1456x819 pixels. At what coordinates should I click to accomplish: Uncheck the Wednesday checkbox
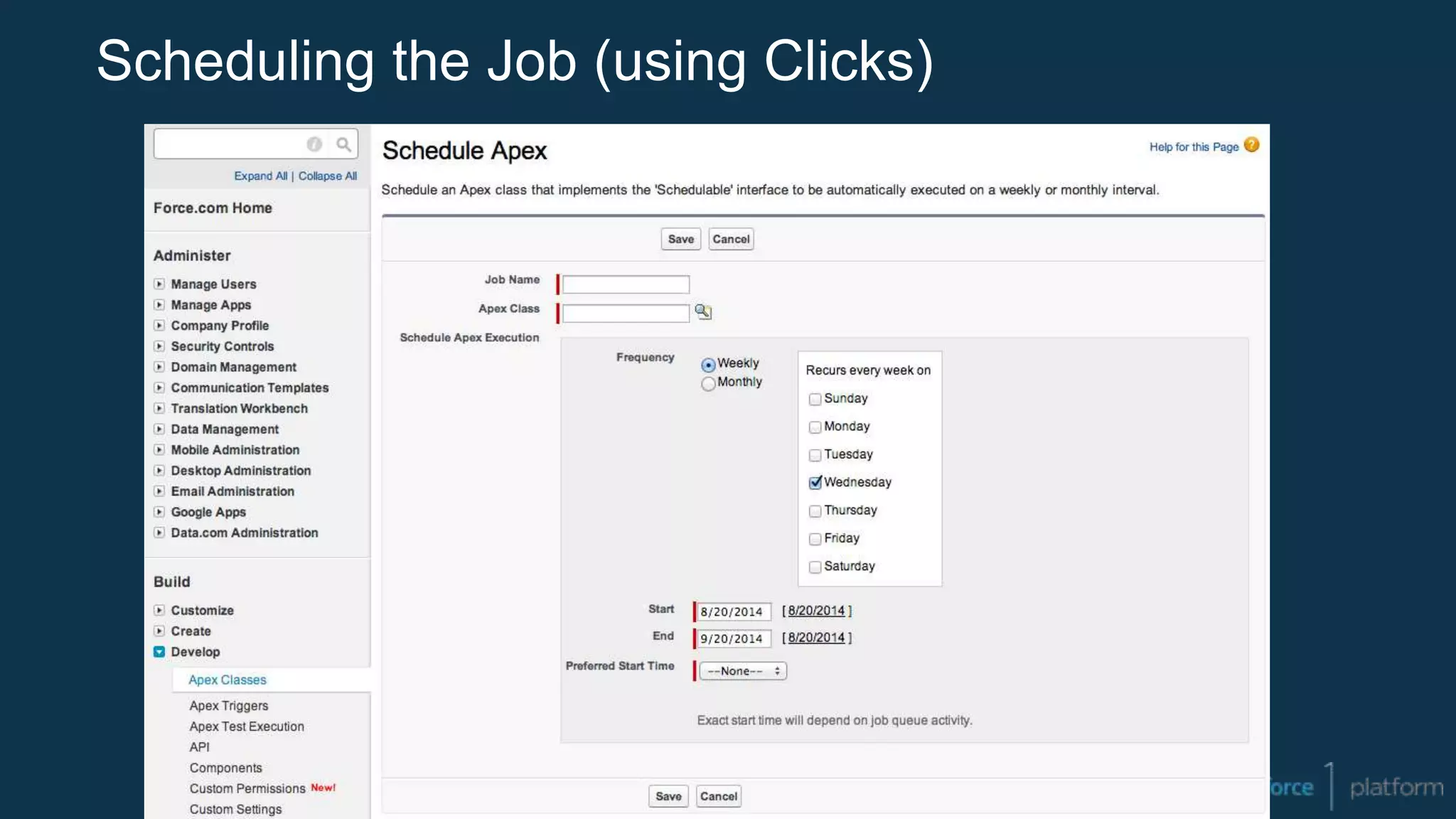[815, 483]
